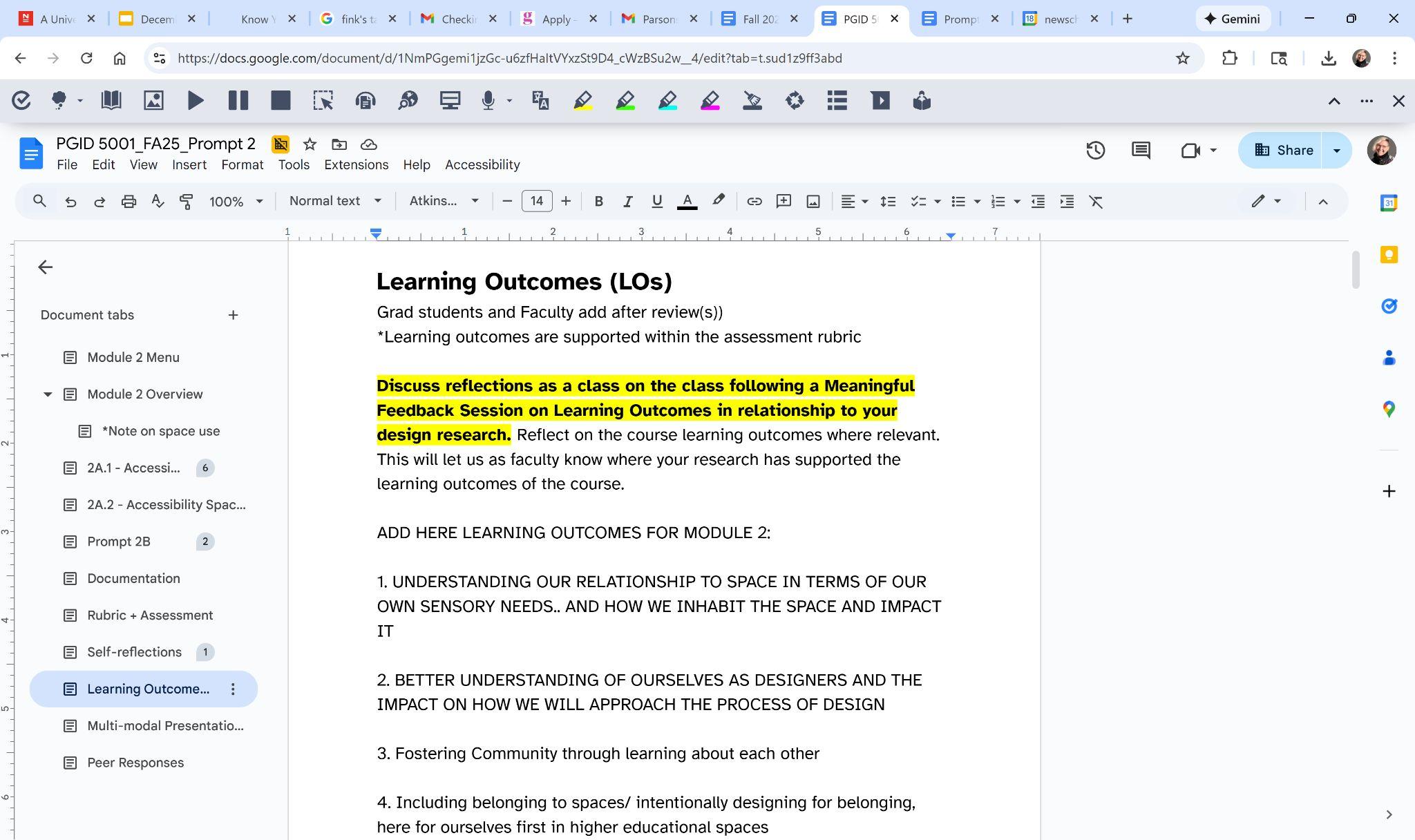Open the checklist formatting button
The width and height of the screenshot is (1415, 840).
pos(918,201)
